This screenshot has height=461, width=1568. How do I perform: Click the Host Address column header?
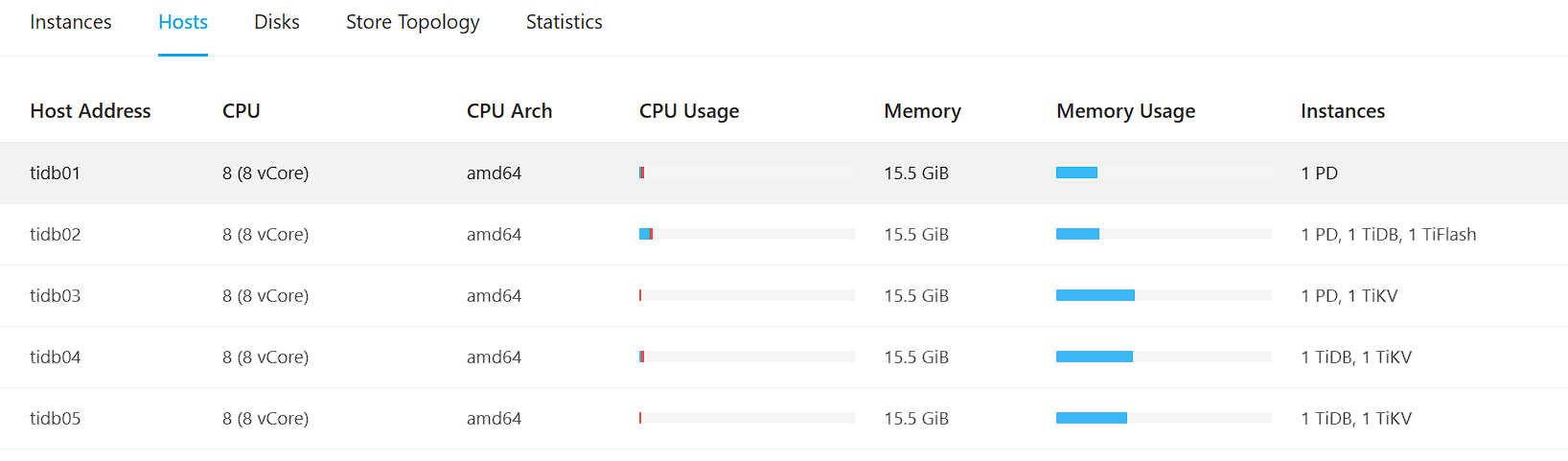pos(90,111)
